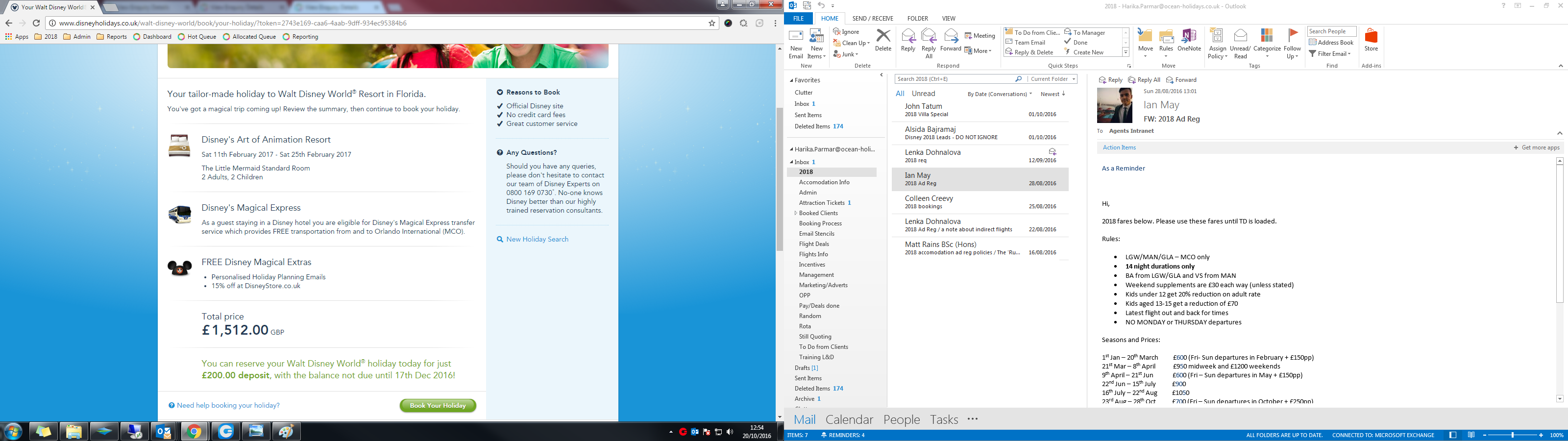Click the Book Your Holiday button

438,406
